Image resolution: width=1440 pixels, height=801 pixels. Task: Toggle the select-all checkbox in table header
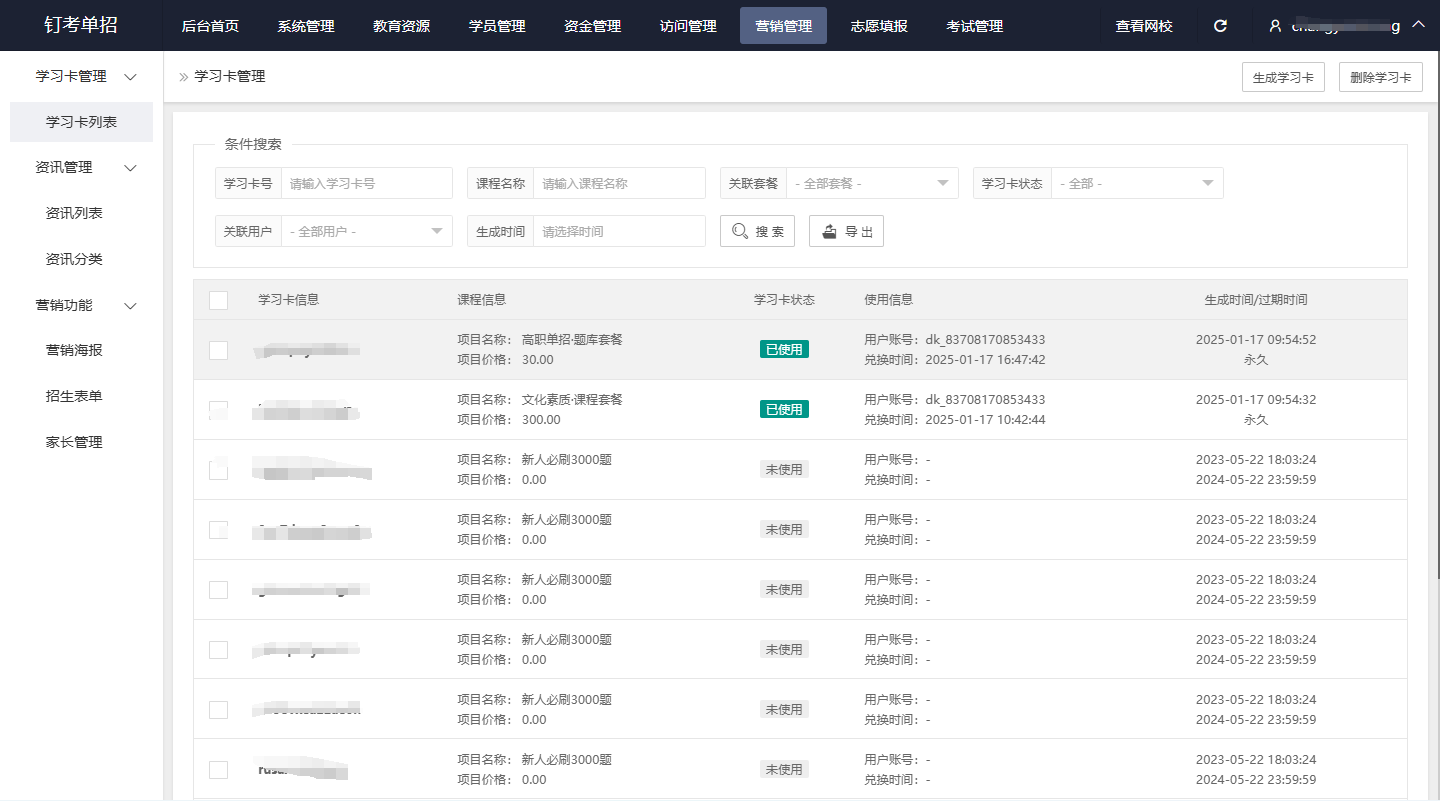tap(218, 300)
